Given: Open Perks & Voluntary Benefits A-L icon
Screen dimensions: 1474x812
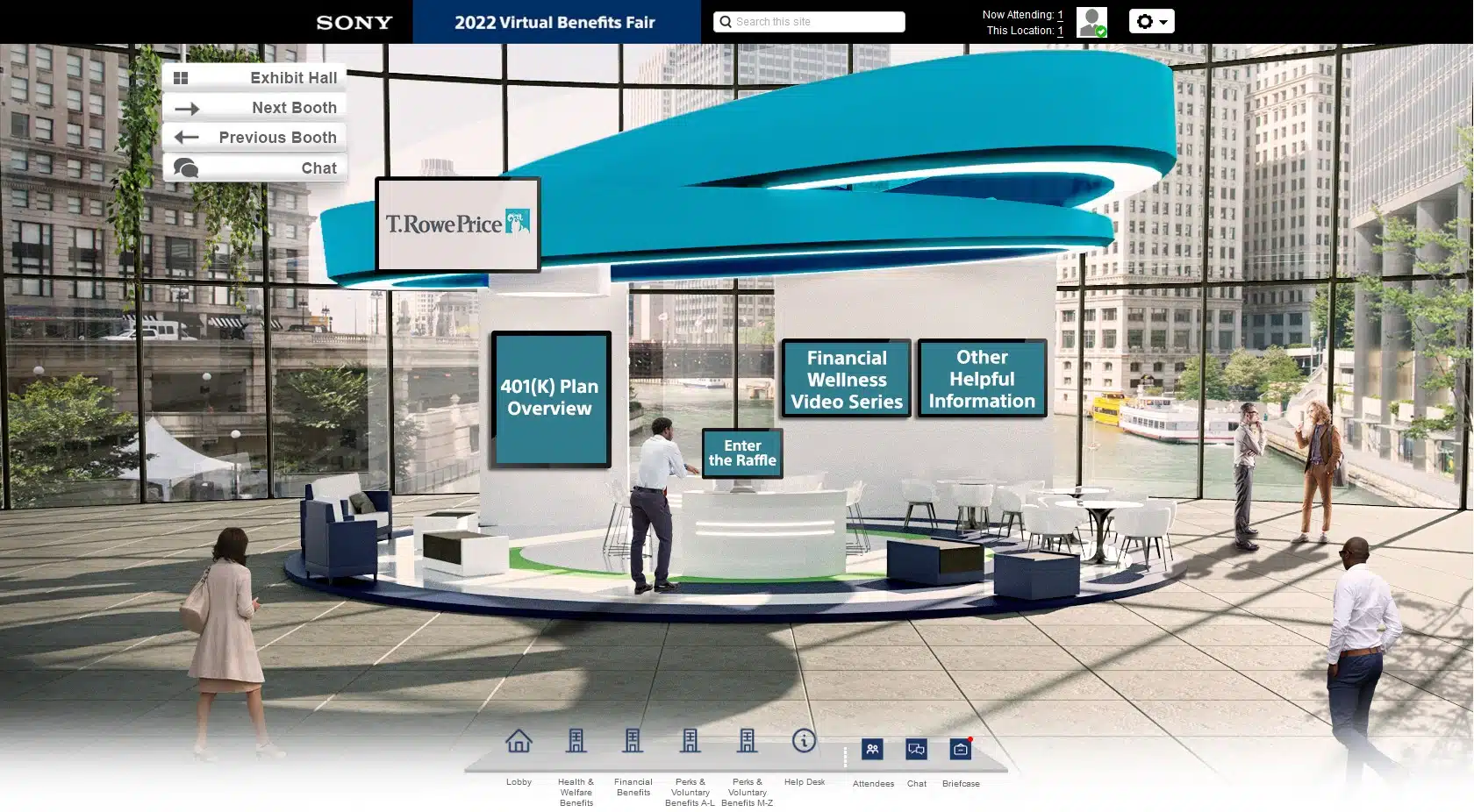Looking at the screenshot, I should point(690,741).
